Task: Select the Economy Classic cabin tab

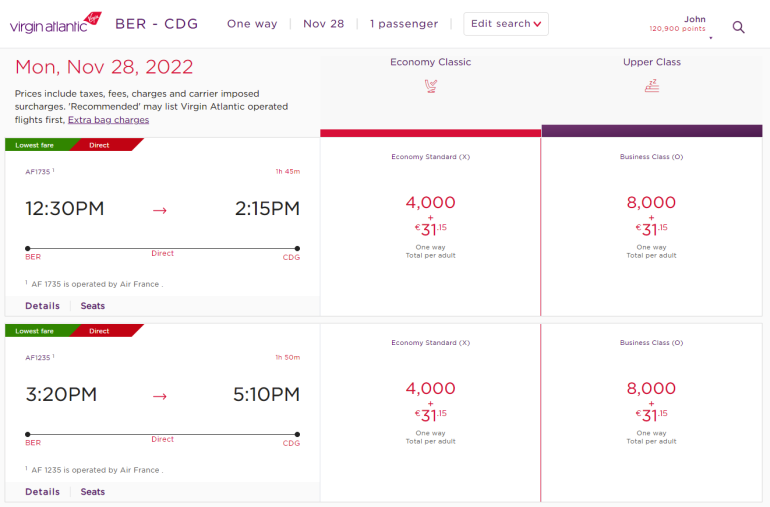Action: (x=430, y=62)
